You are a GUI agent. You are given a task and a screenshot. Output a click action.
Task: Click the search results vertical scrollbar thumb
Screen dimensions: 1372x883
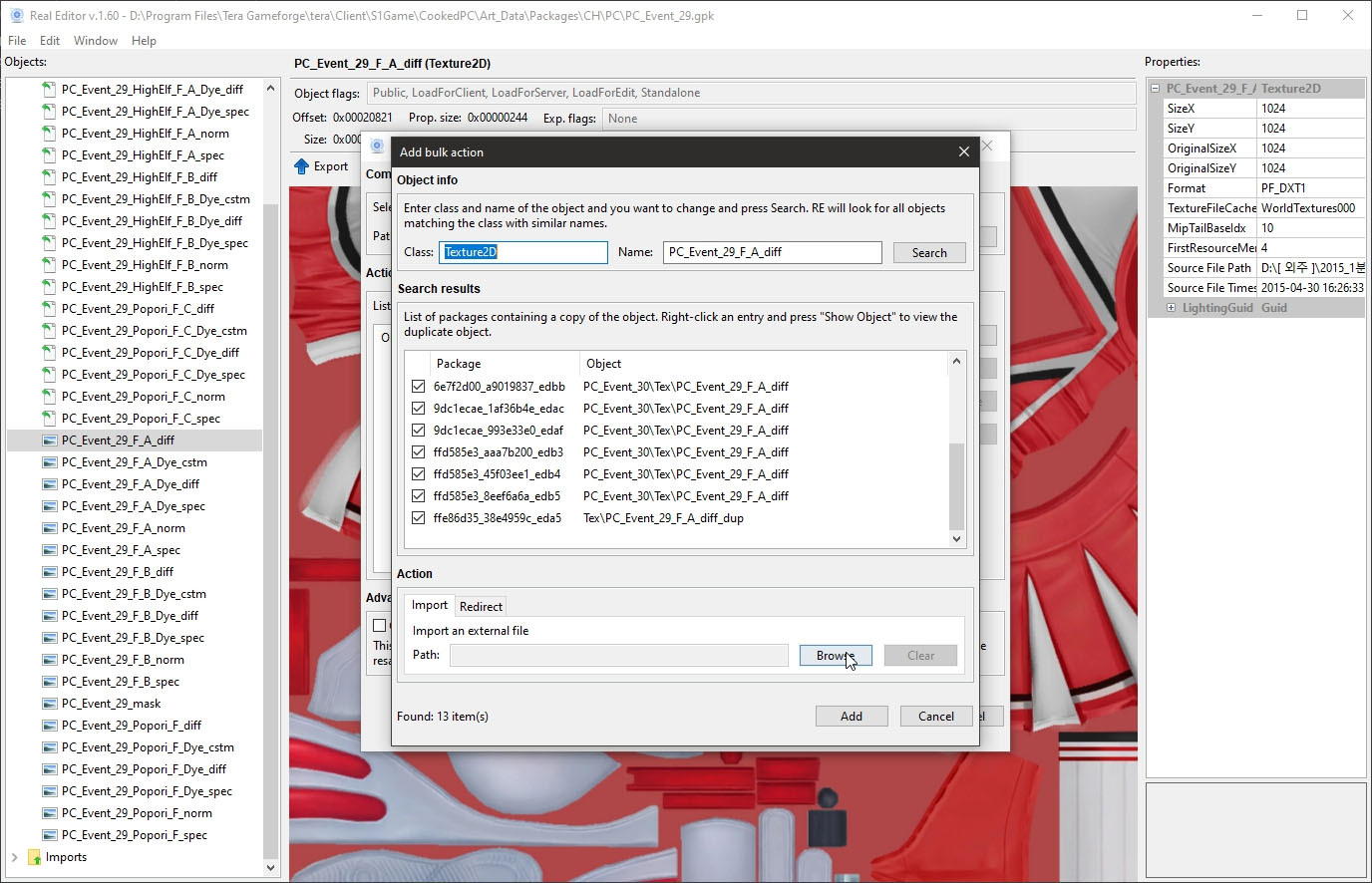click(956, 486)
